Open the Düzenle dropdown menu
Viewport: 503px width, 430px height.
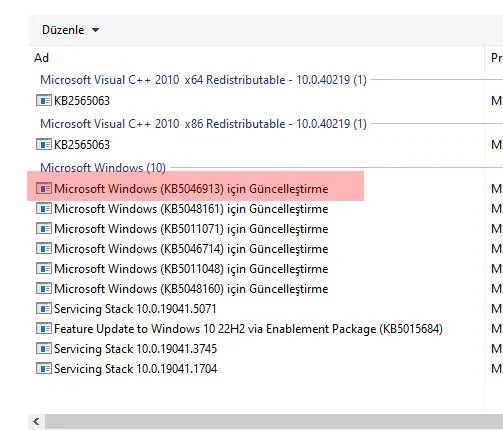(70, 30)
